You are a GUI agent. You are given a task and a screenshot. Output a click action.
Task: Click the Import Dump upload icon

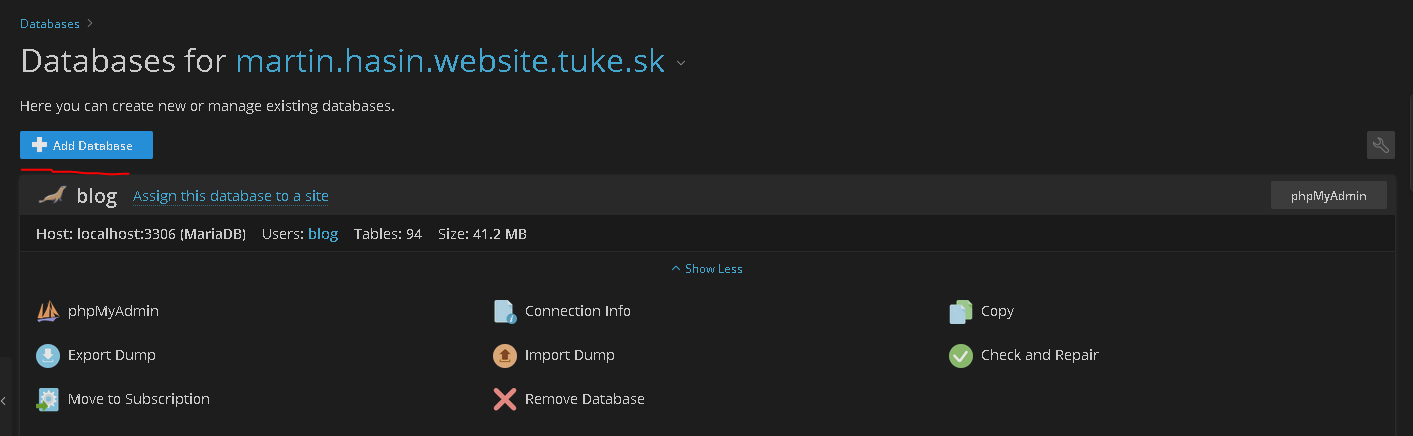coord(505,356)
